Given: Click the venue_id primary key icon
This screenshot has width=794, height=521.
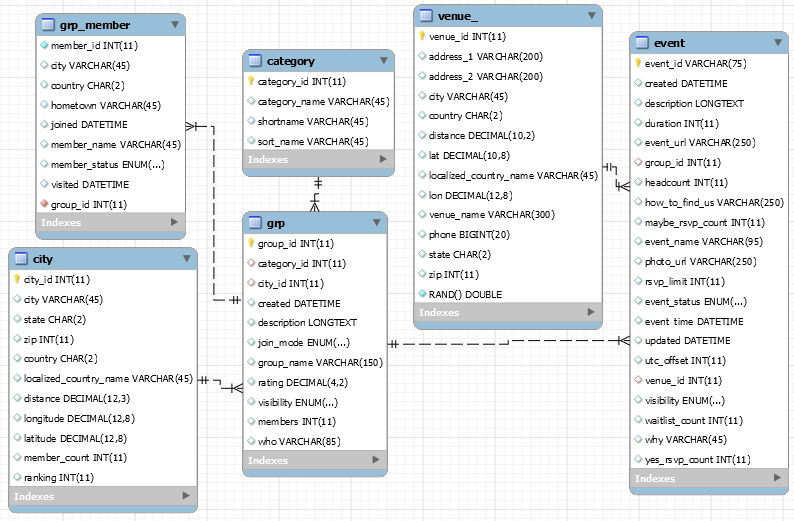Looking at the screenshot, I should click(422, 36).
